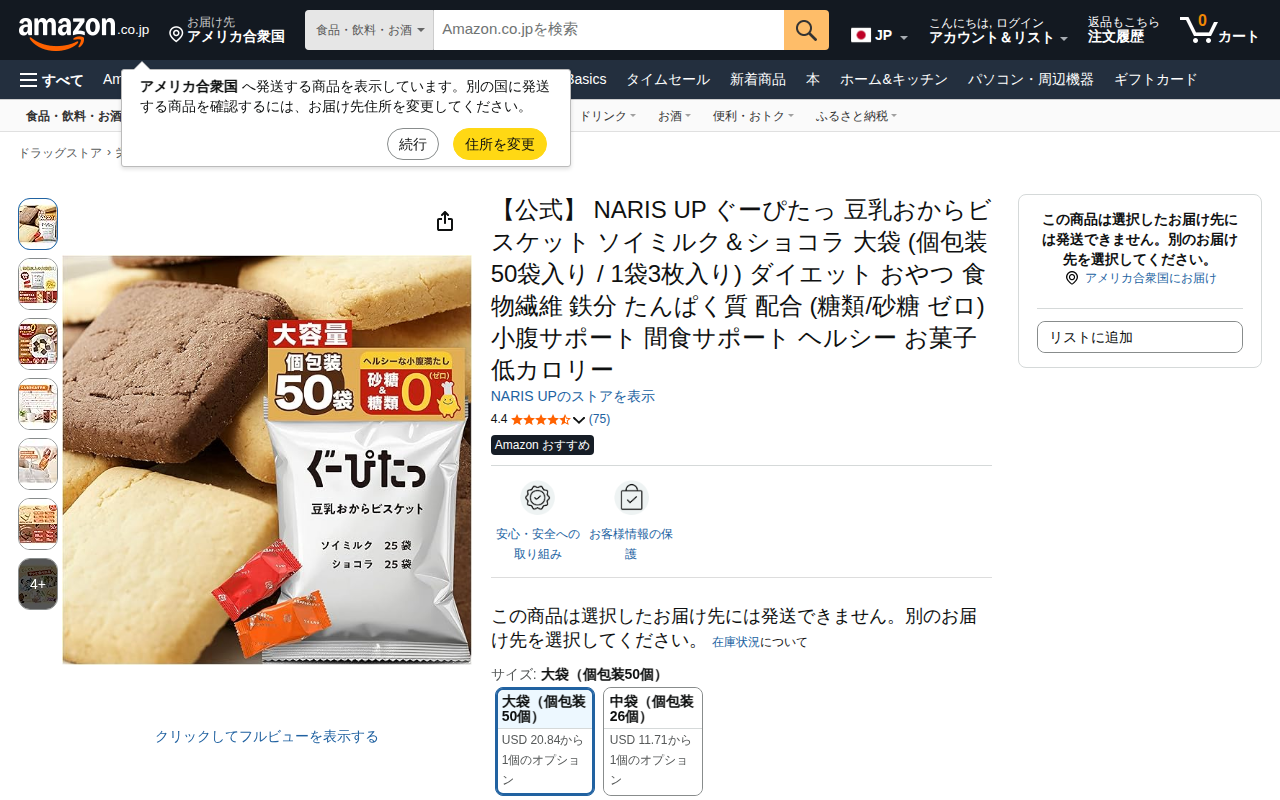This screenshot has width=1280, height=800.
Task: Click the 住所を変更 yellow button
Action: point(500,144)
